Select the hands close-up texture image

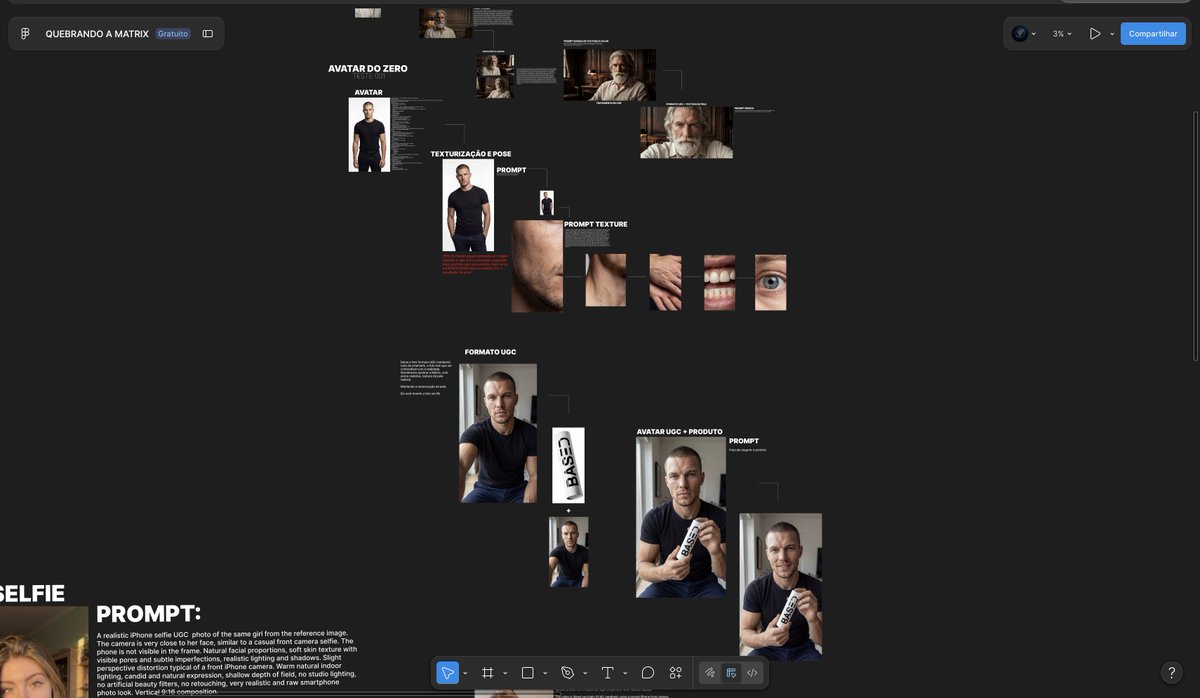point(665,282)
